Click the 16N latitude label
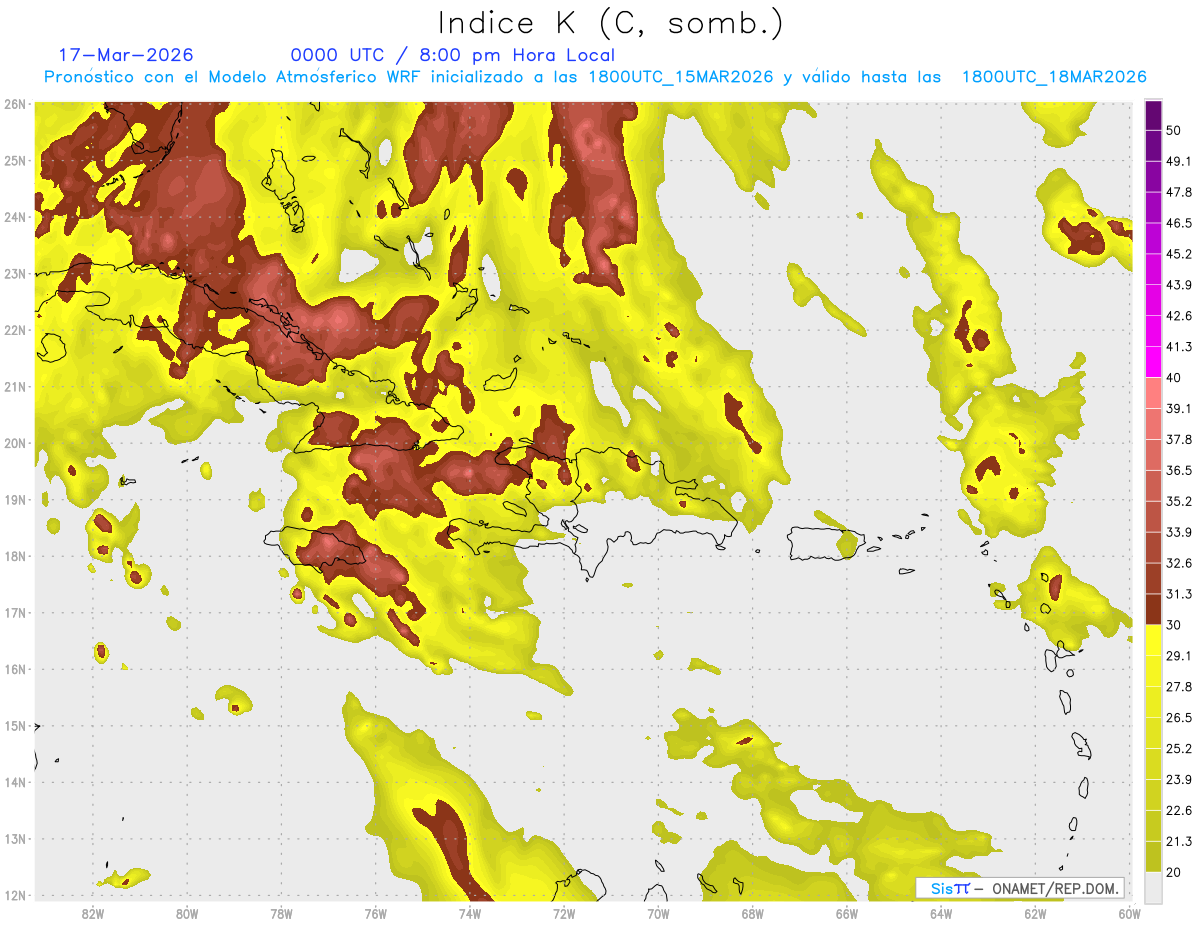 [x=15, y=669]
